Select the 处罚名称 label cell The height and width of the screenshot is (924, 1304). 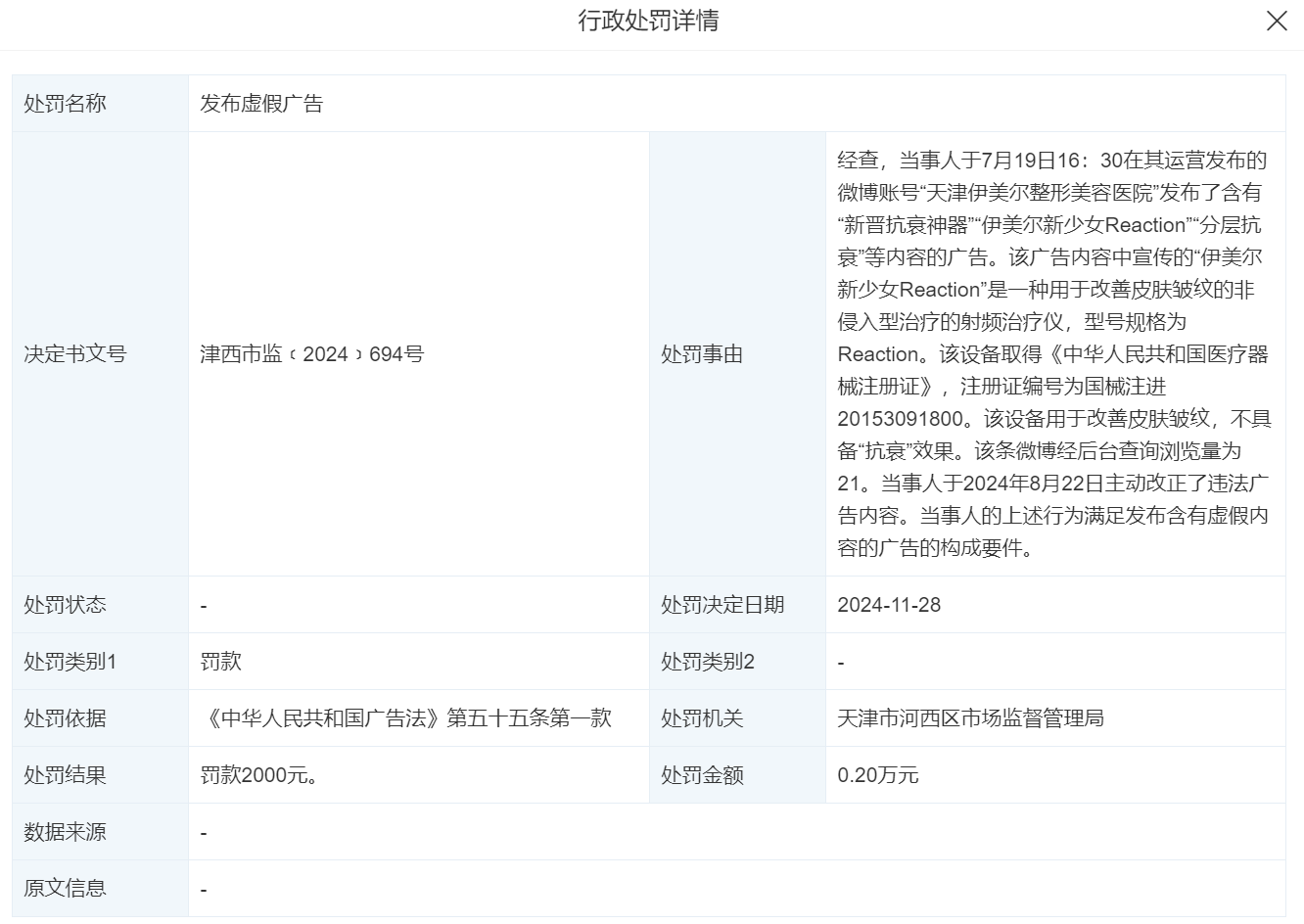pyautogui.click(x=101, y=104)
